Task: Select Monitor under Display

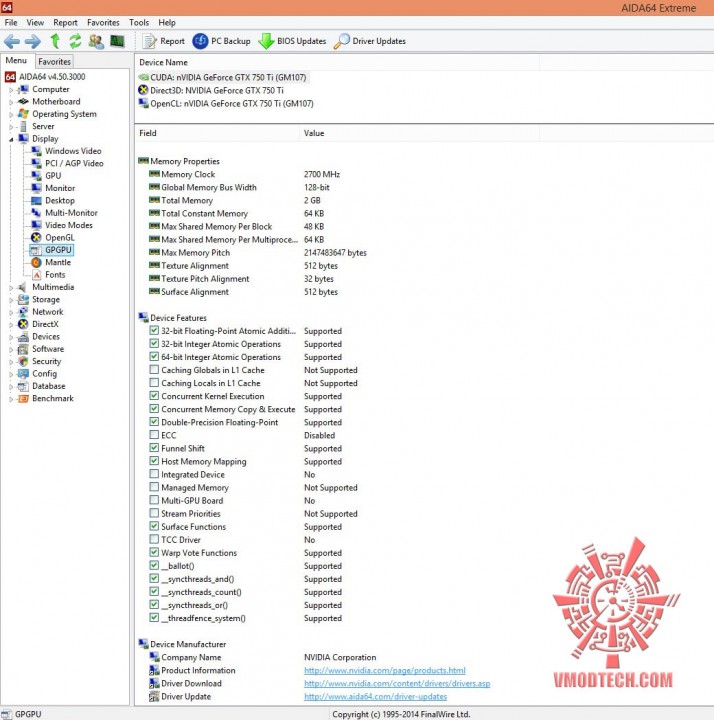Action: (53, 188)
